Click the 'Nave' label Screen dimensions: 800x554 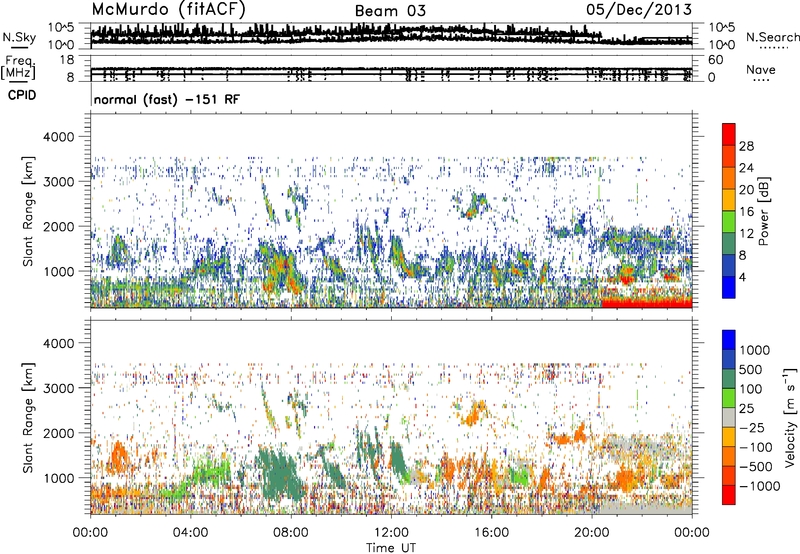pos(761,69)
